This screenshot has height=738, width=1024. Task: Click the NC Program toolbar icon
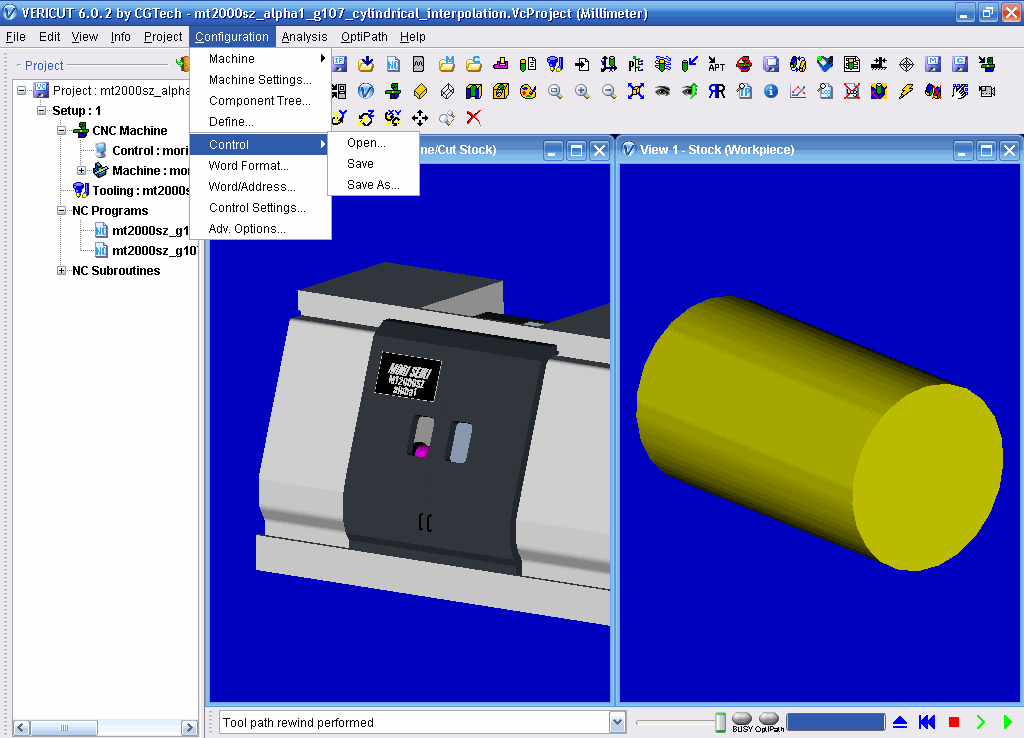coord(392,64)
